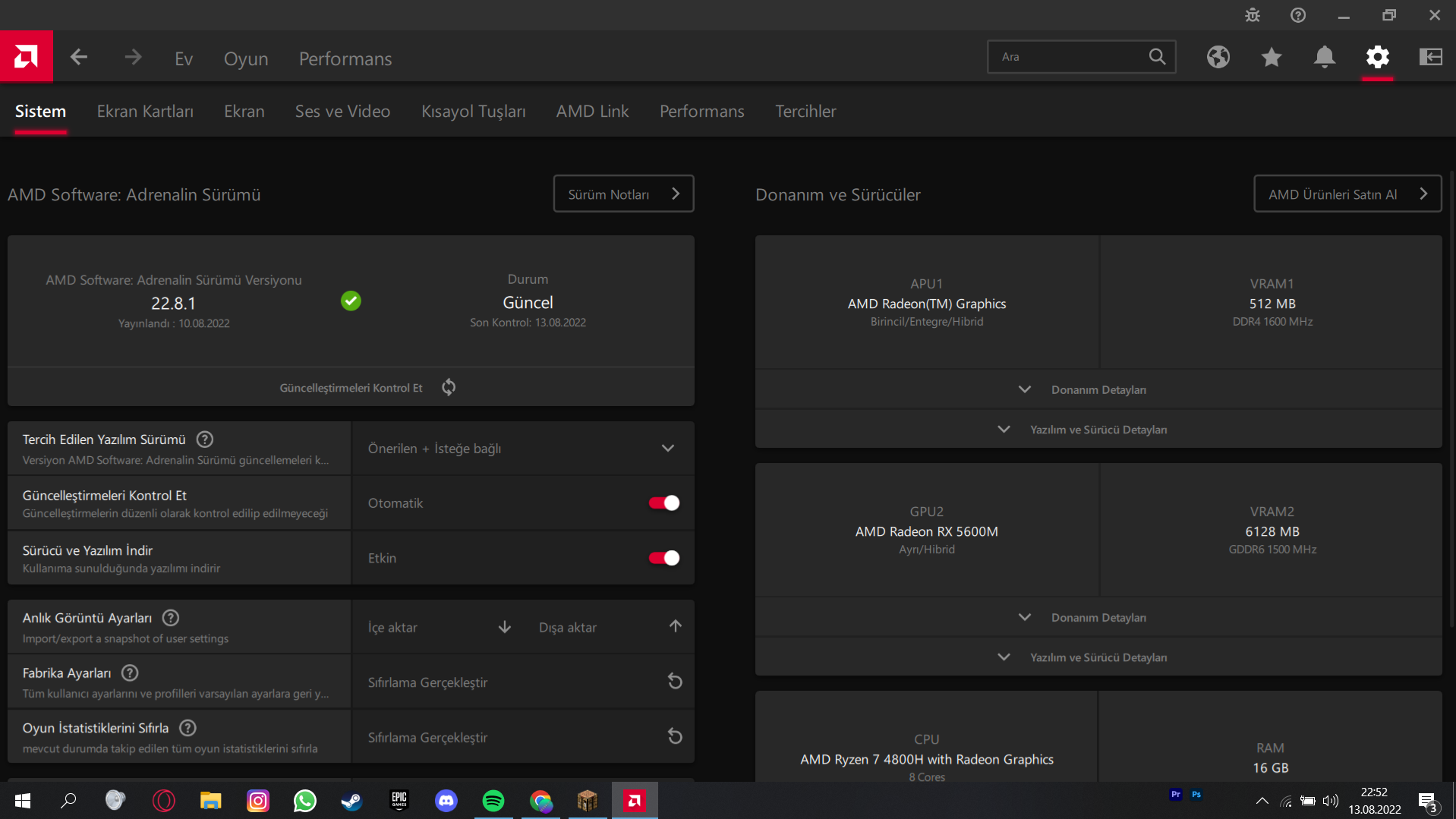Open the Windows action center notifications
The width and height of the screenshot is (1456, 819).
1427,801
